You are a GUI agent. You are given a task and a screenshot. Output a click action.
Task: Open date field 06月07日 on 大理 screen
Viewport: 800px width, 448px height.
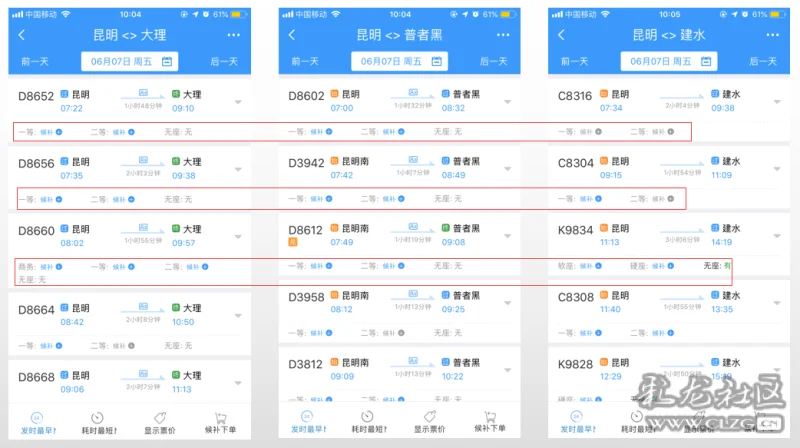click(130, 62)
